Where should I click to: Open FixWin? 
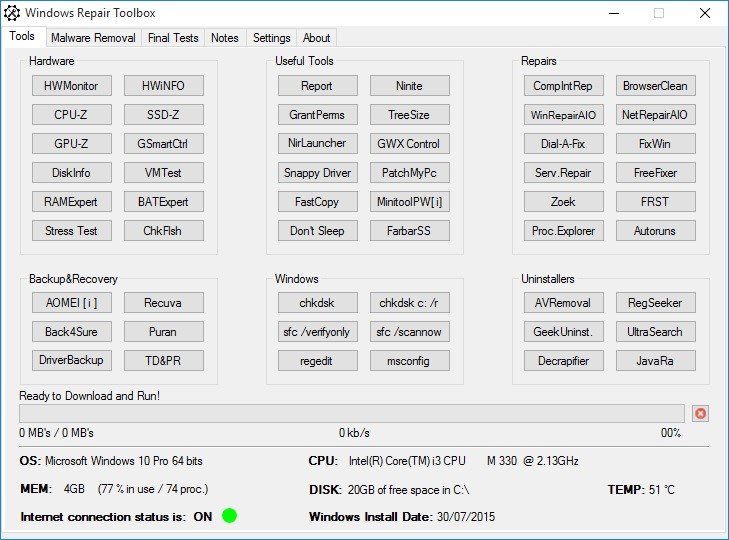click(656, 144)
